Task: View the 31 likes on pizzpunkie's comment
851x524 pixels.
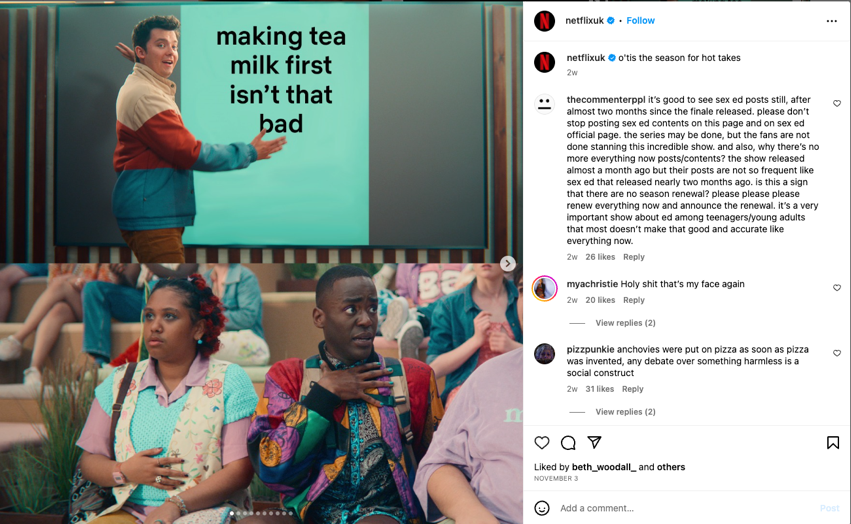Action: tap(600, 389)
